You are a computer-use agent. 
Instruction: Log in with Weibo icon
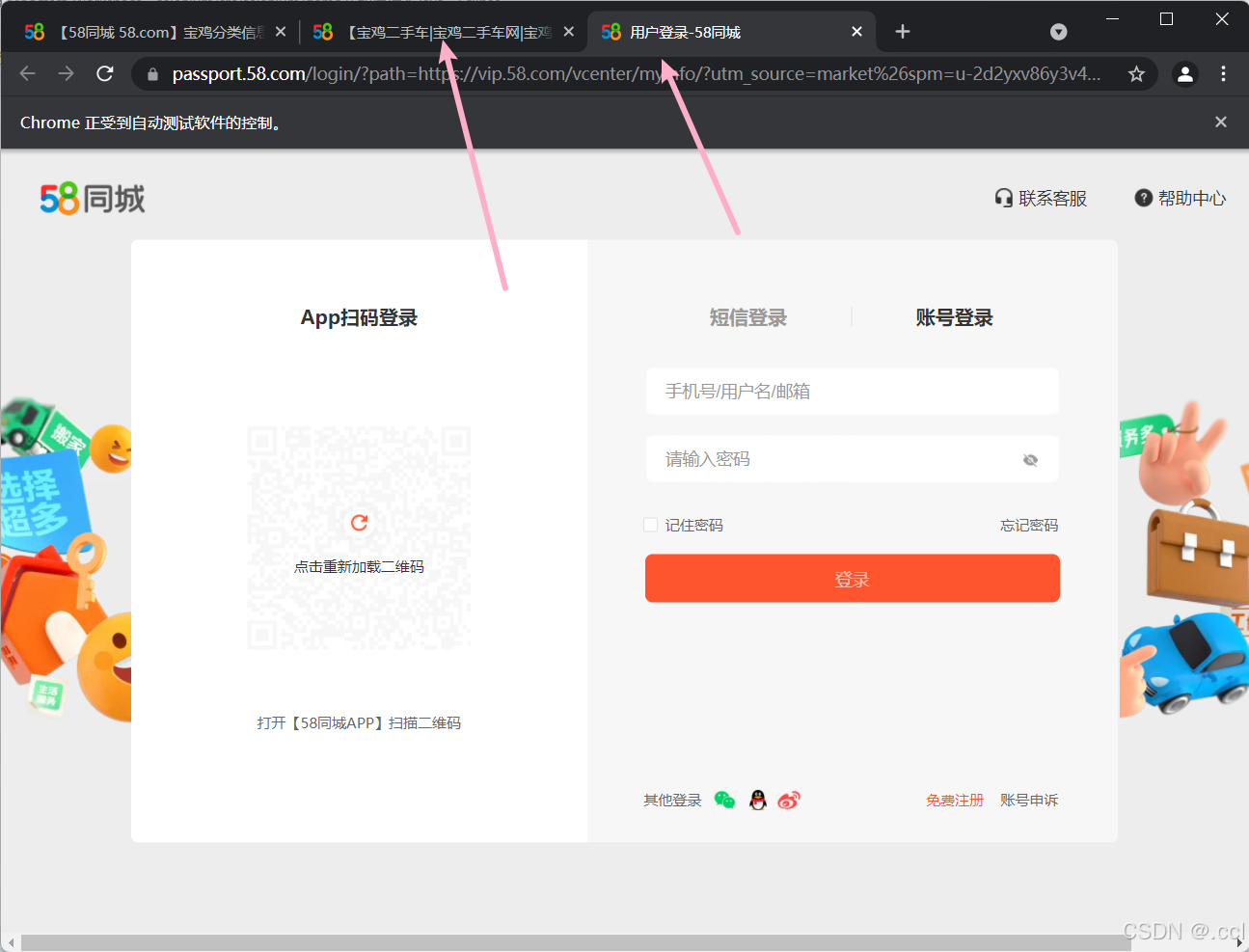pos(789,800)
